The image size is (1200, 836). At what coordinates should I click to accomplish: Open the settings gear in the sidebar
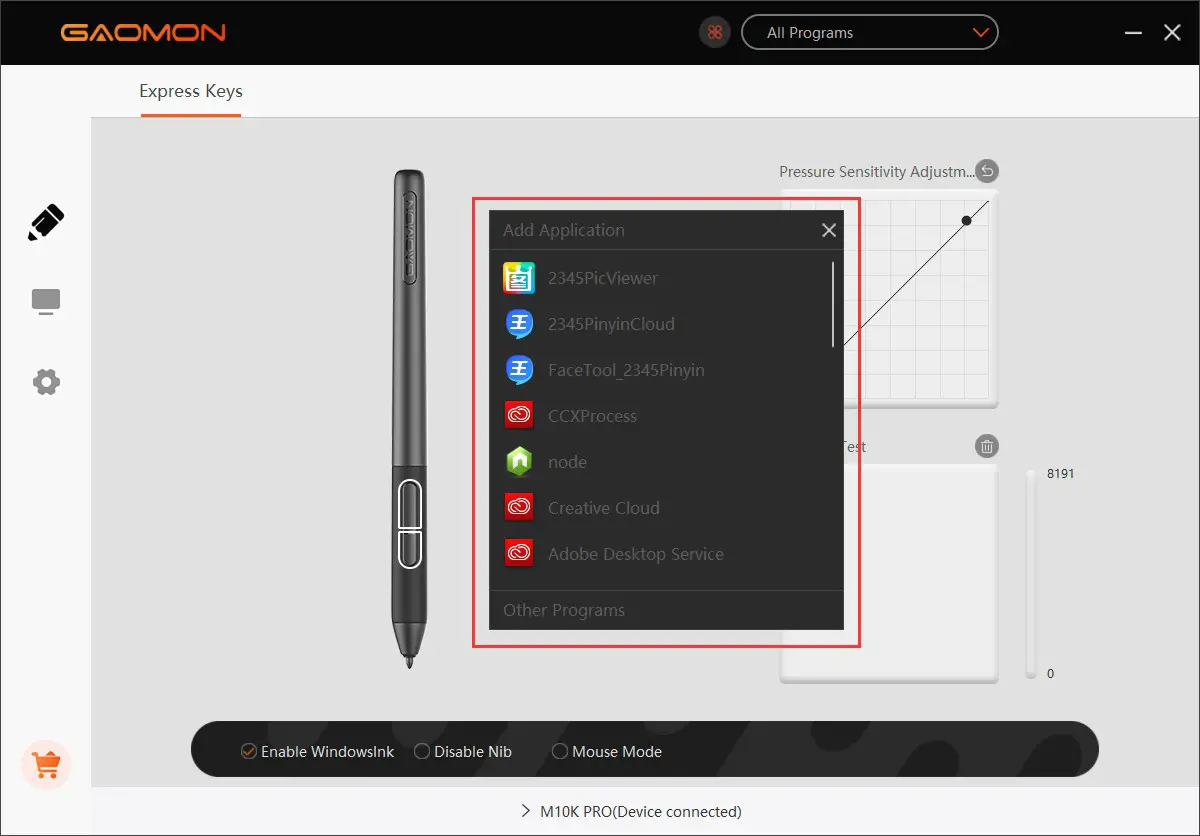click(46, 381)
